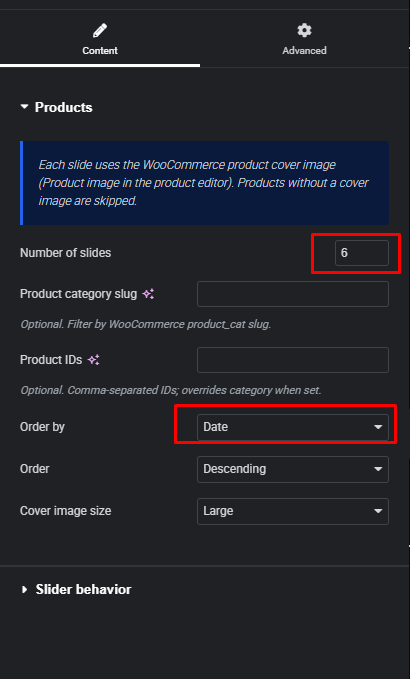The height and width of the screenshot is (679, 410).
Task: Click the caret arrow of Descending dropdown
Action: tap(378, 469)
